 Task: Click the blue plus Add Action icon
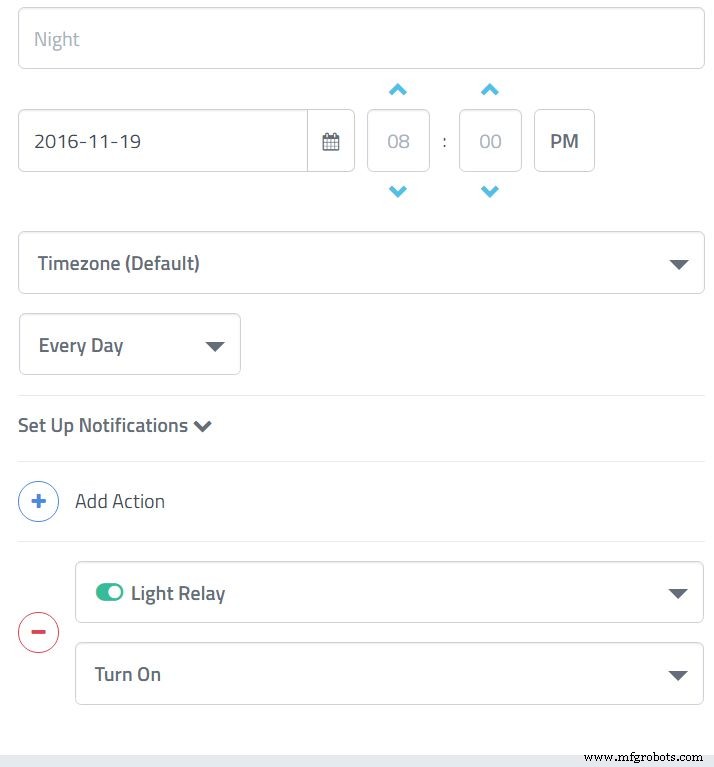39,501
